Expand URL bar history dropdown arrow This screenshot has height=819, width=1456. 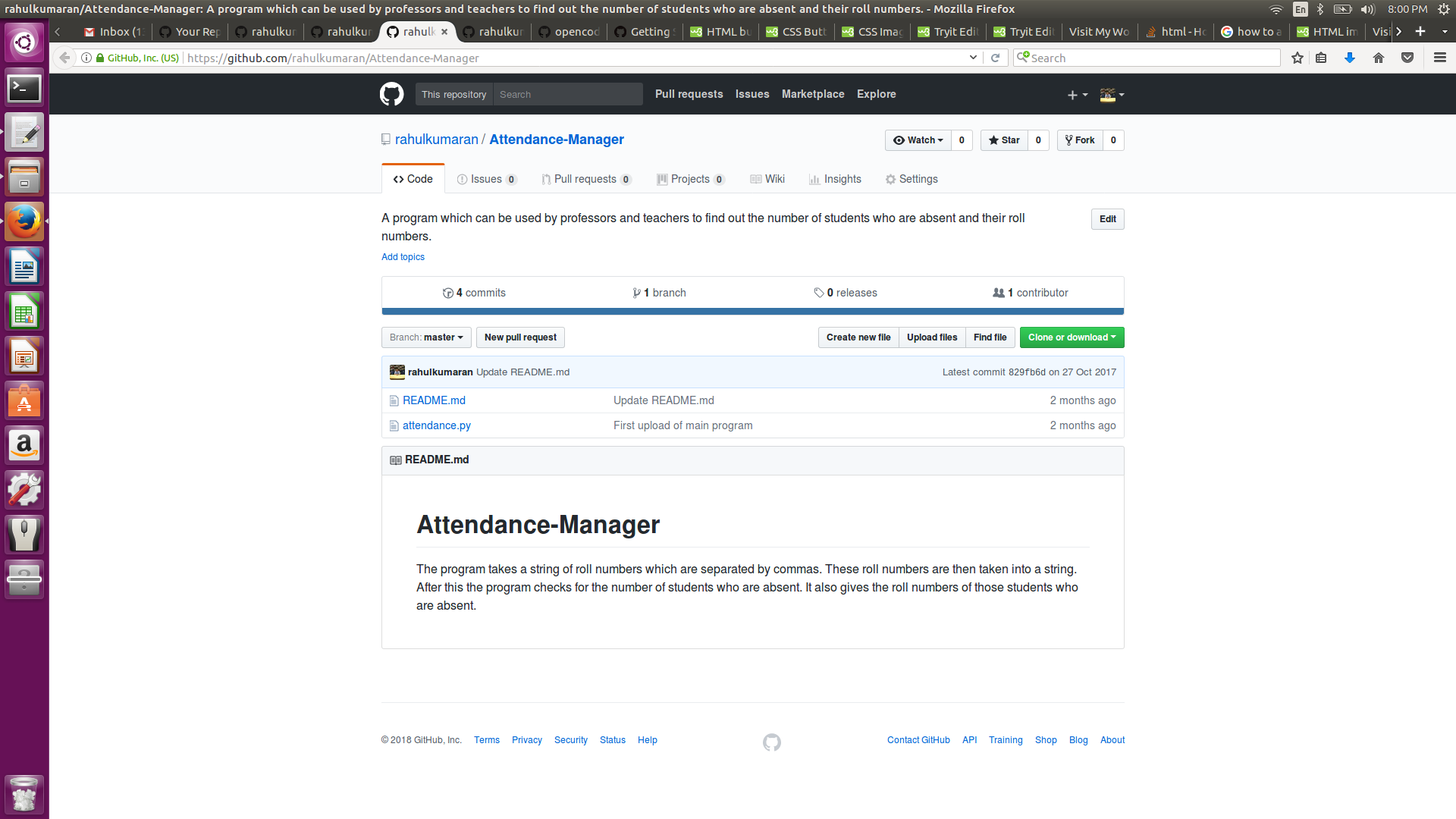(973, 58)
